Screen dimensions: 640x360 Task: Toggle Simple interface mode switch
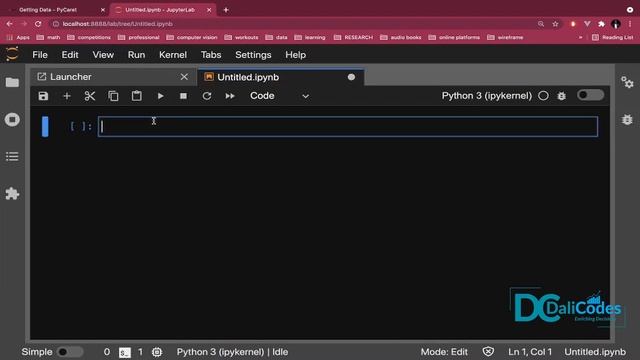pos(70,352)
